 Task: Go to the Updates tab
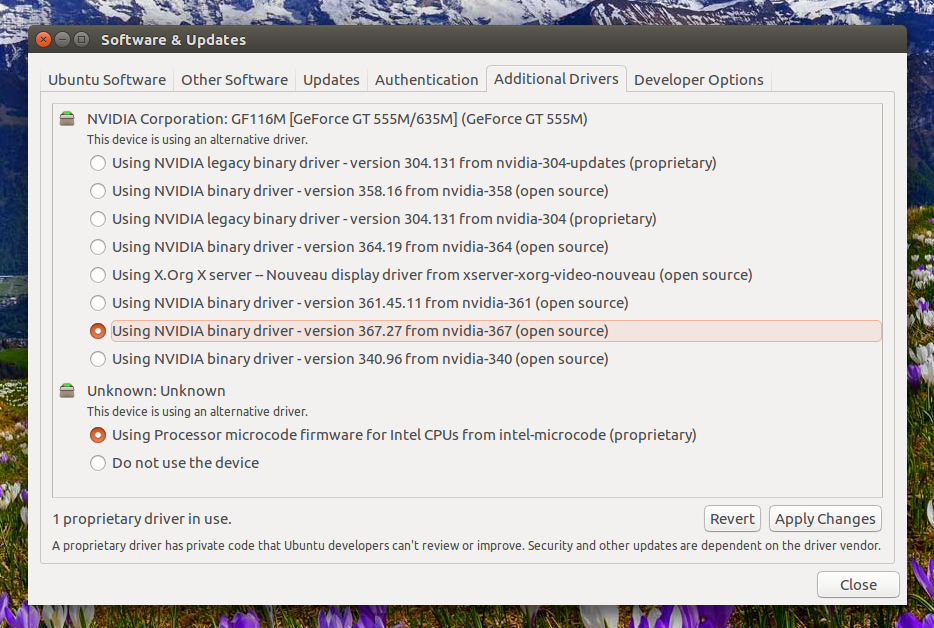331,80
